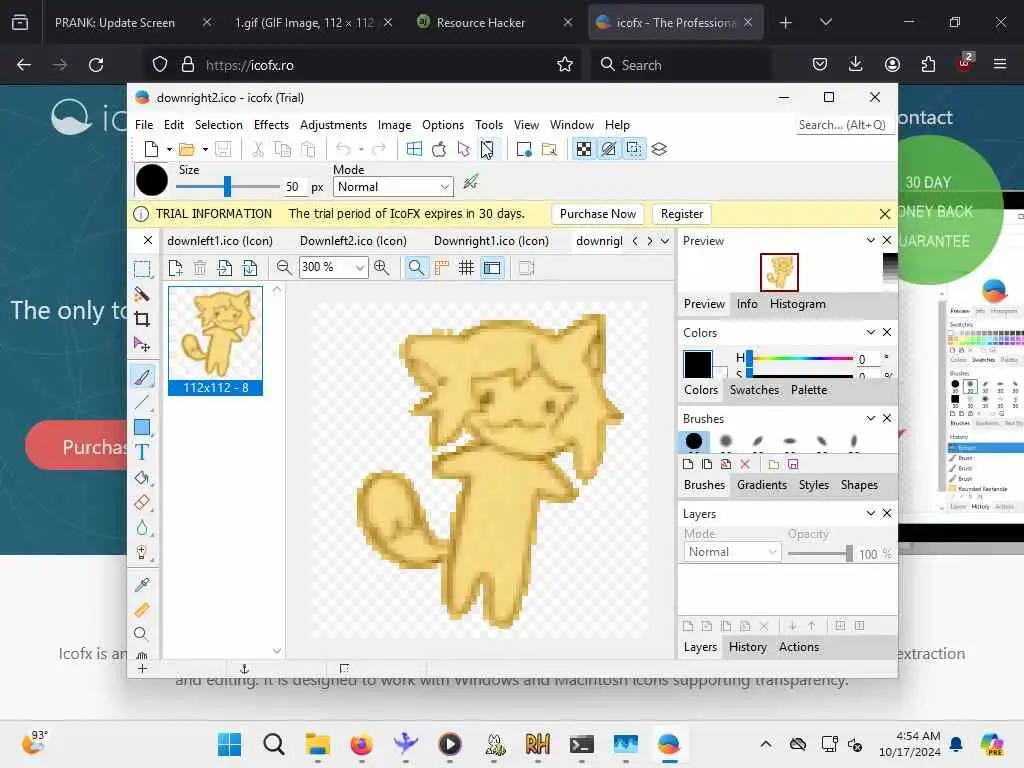Select the crop tool
This screenshot has width=1024, height=768.
tap(142, 319)
